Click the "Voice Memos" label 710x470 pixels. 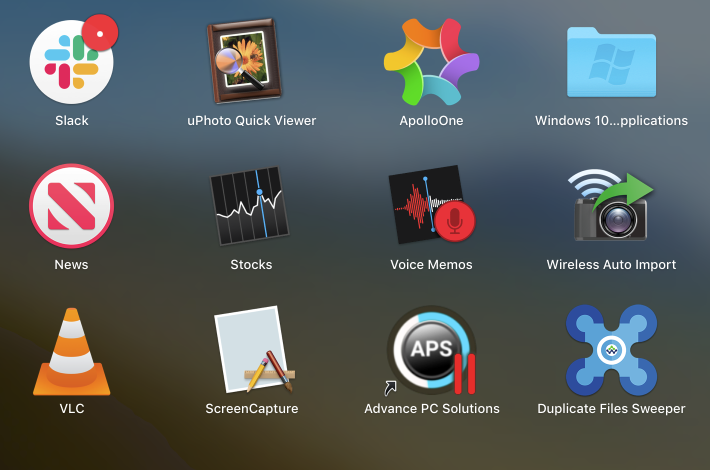(432, 264)
